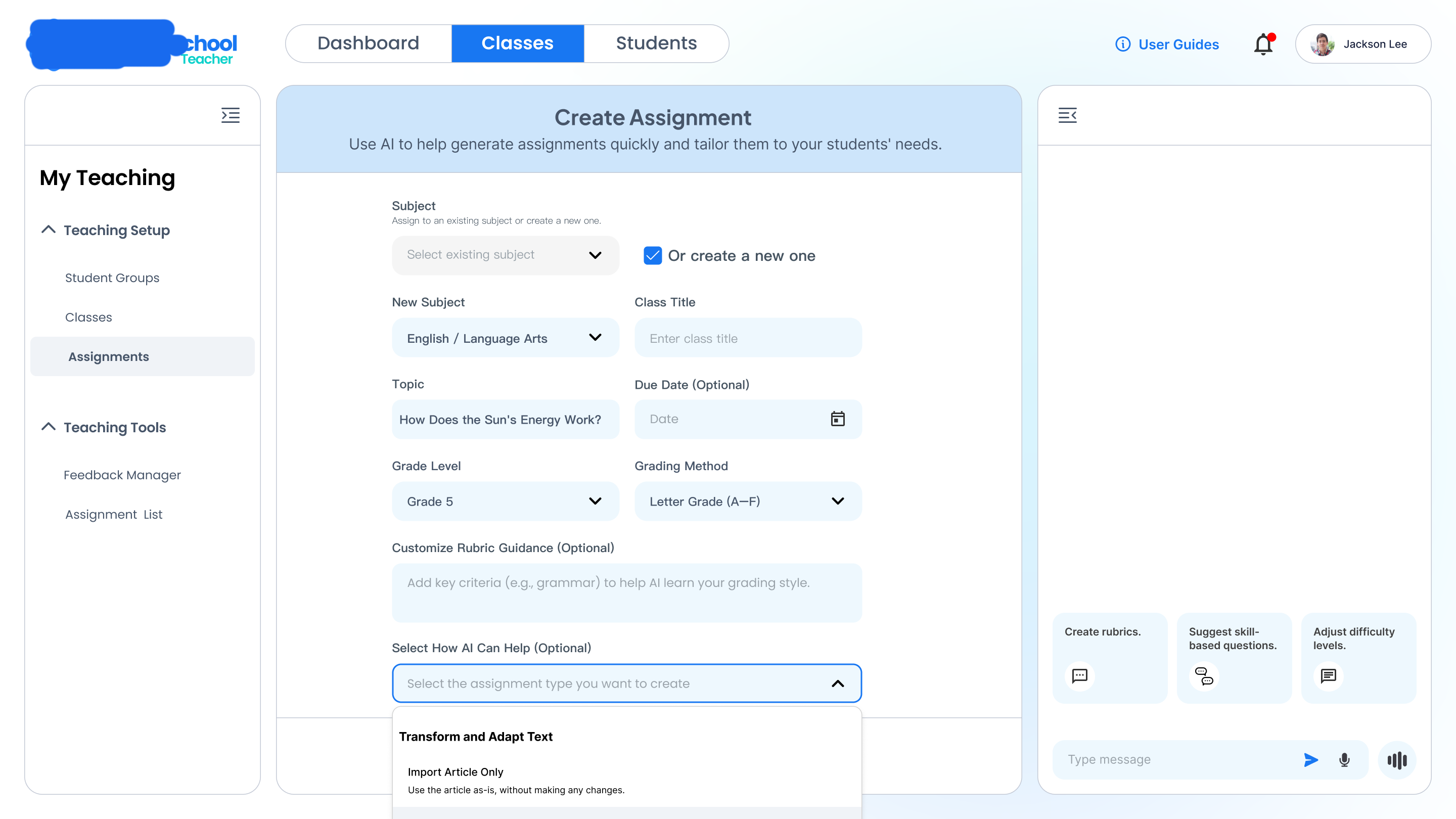Switch to the Students tab
1456x819 pixels.
656,43
